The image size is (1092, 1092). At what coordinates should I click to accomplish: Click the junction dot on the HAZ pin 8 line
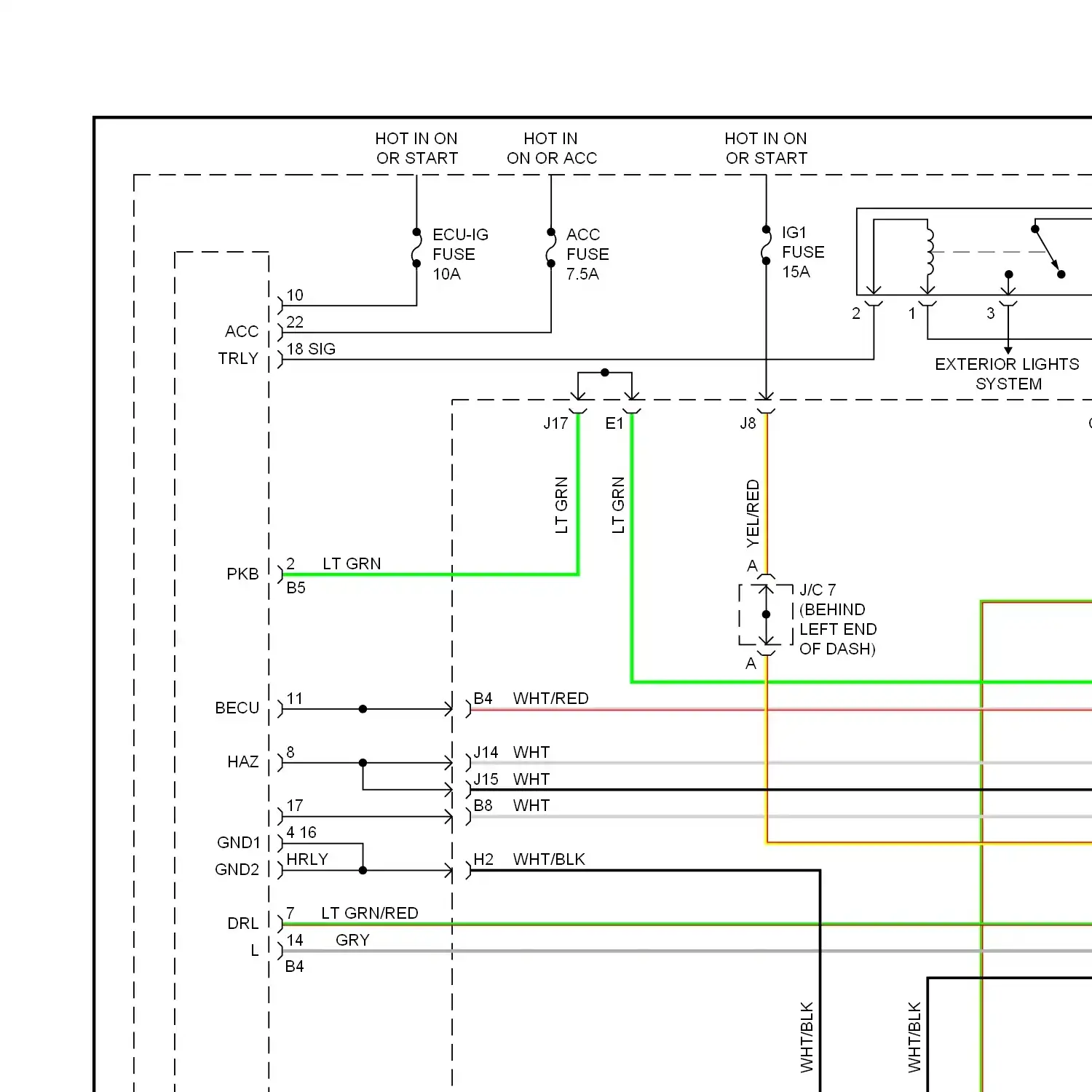(363, 763)
